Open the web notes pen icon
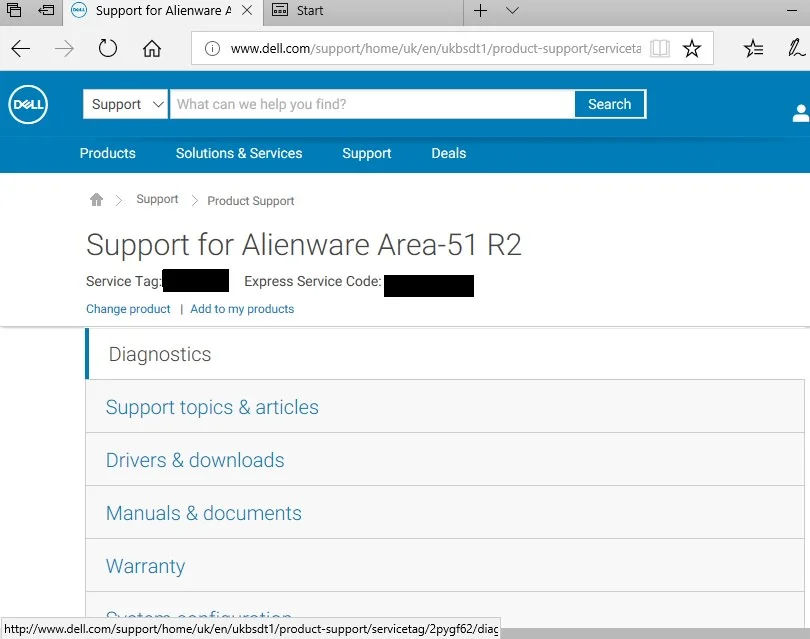 796,49
